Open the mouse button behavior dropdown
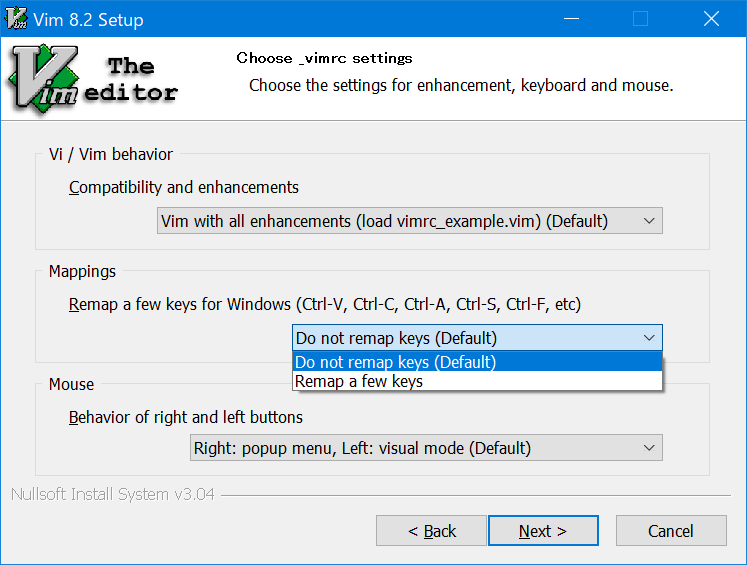The image size is (747, 565). coord(426,448)
